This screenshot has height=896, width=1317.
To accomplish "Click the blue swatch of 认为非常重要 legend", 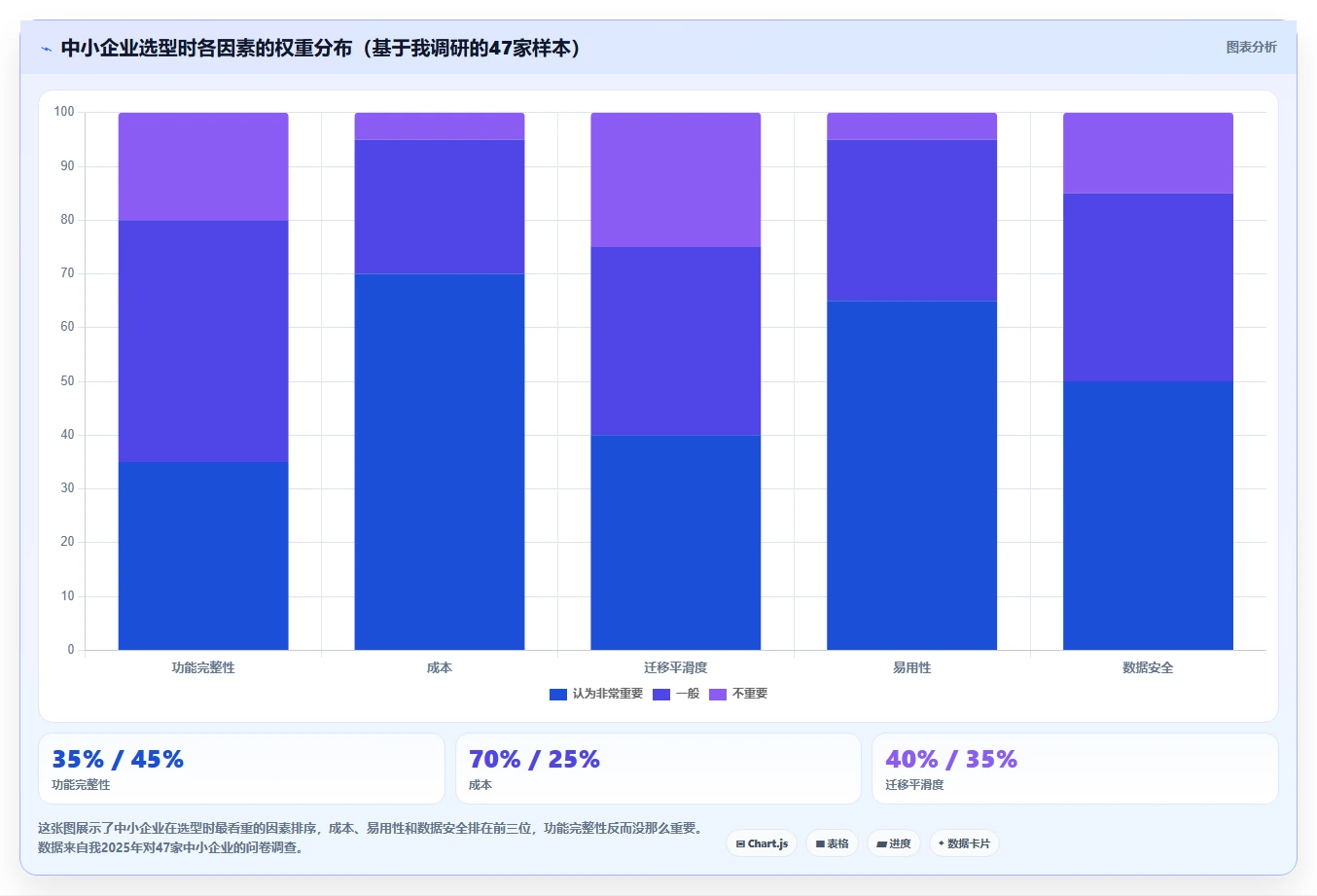I will click(x=558, y=694).
